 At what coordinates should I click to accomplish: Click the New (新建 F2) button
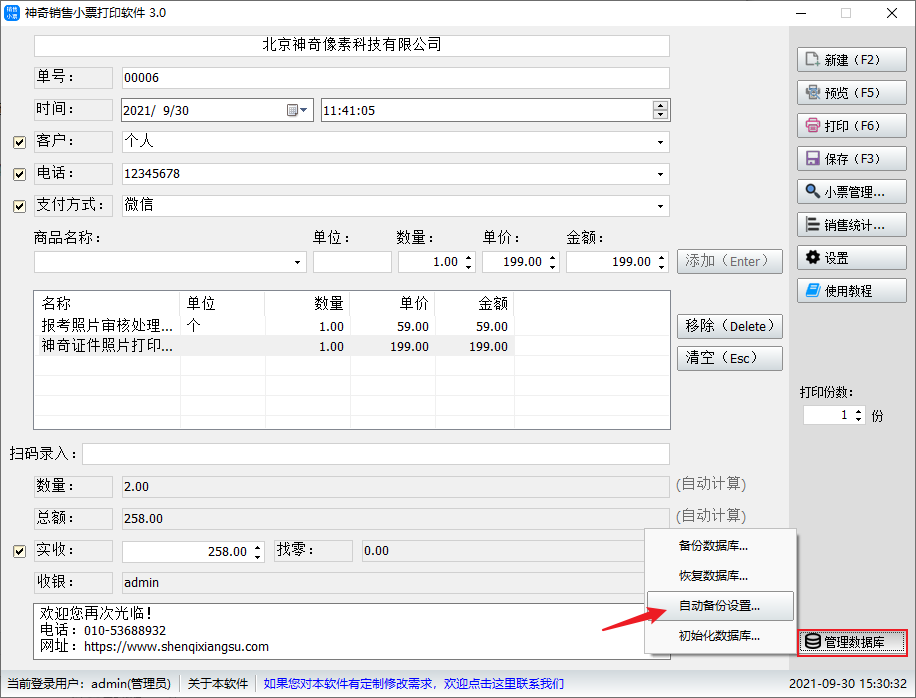click(x=851, y=60)
